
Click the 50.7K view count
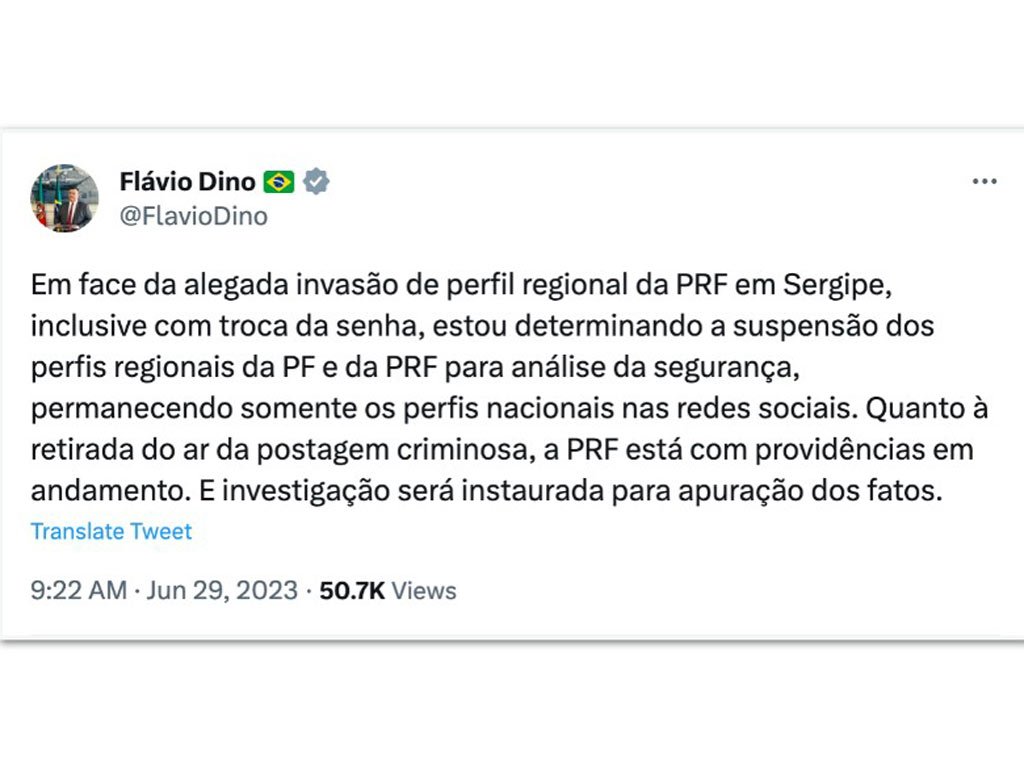tap(352, 591)
